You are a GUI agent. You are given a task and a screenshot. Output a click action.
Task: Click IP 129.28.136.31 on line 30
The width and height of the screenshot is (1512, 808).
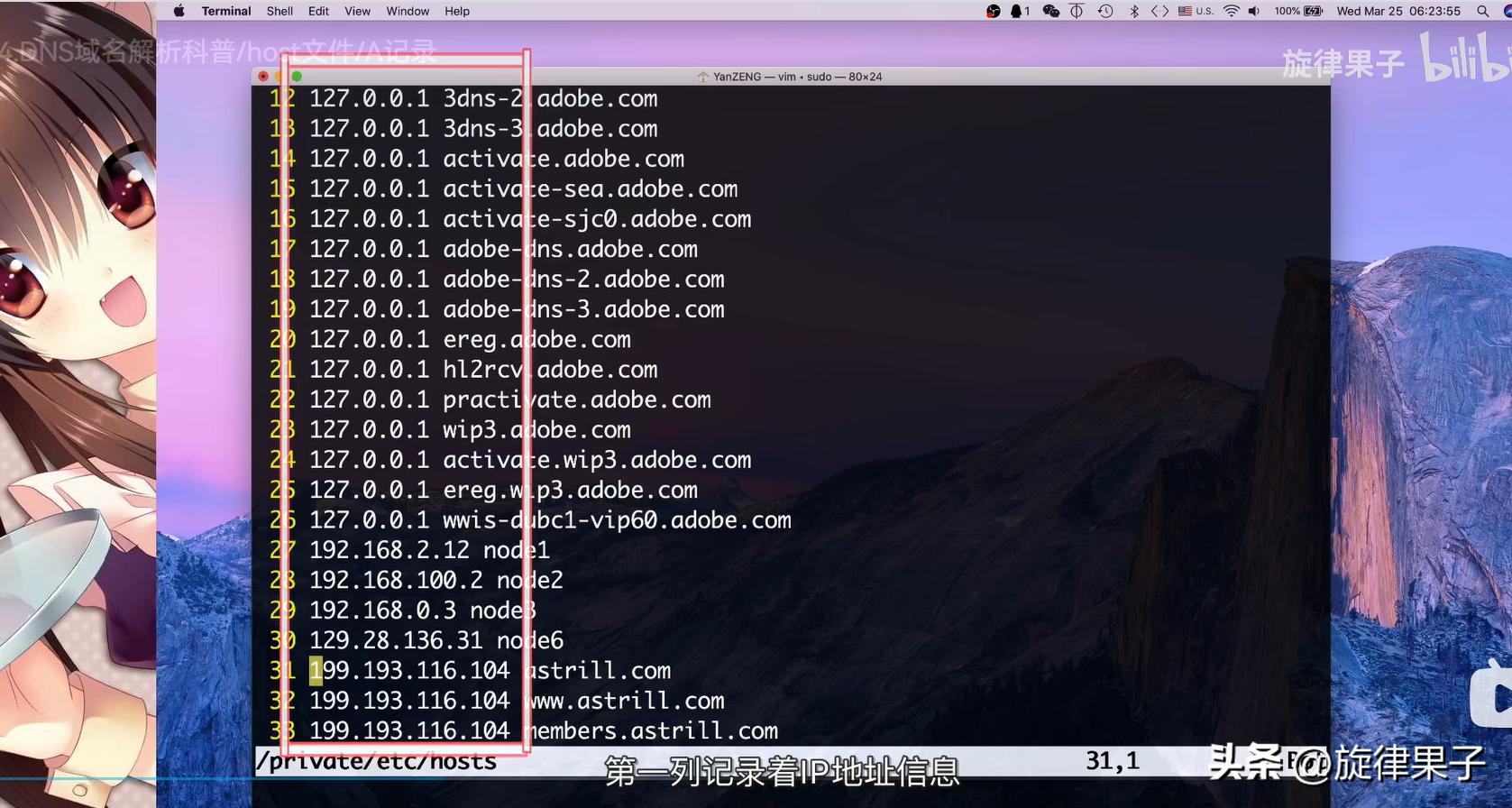[x=396, y=640]
